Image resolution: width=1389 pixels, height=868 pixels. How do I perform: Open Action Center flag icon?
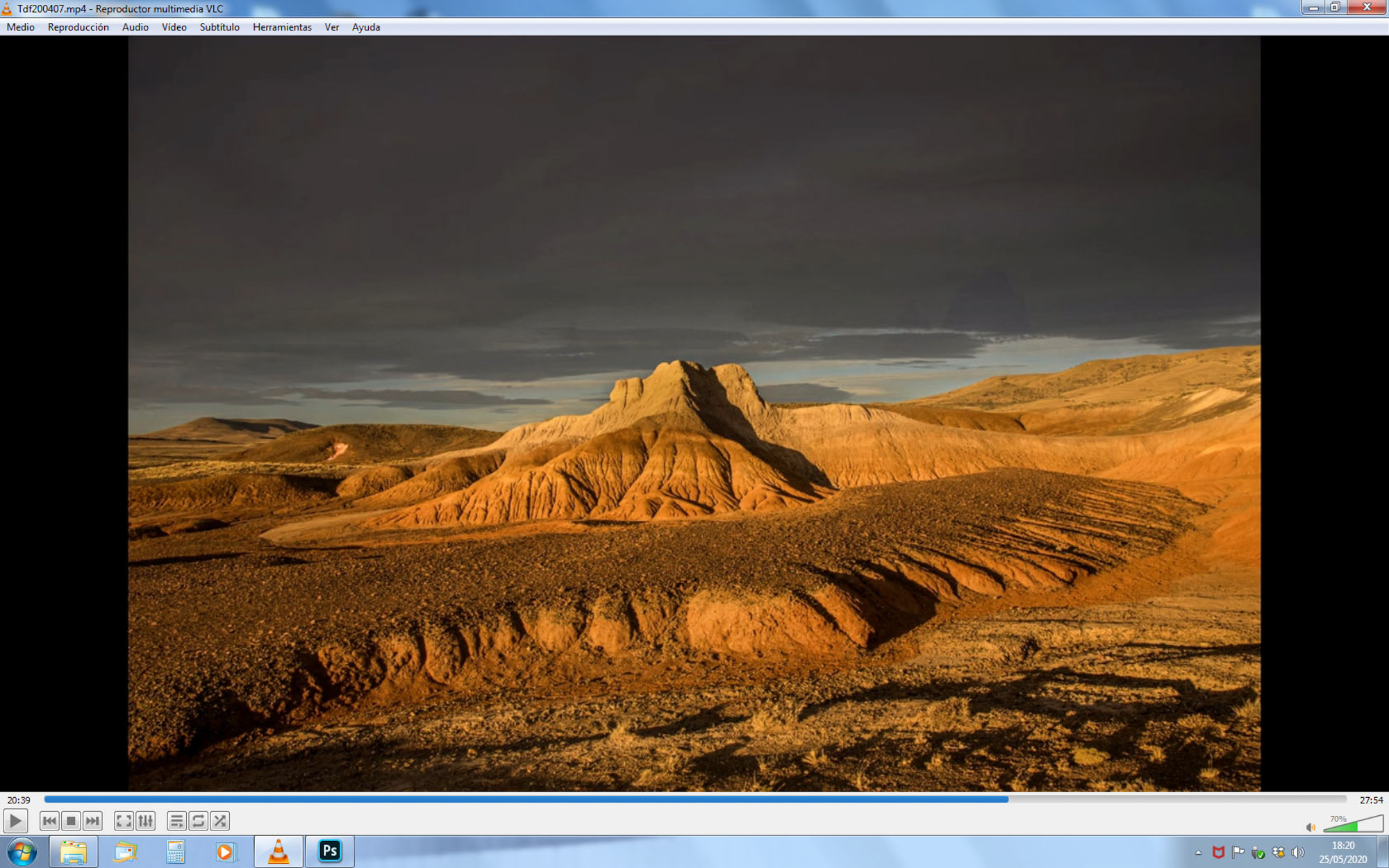(x=1238, y=852)
